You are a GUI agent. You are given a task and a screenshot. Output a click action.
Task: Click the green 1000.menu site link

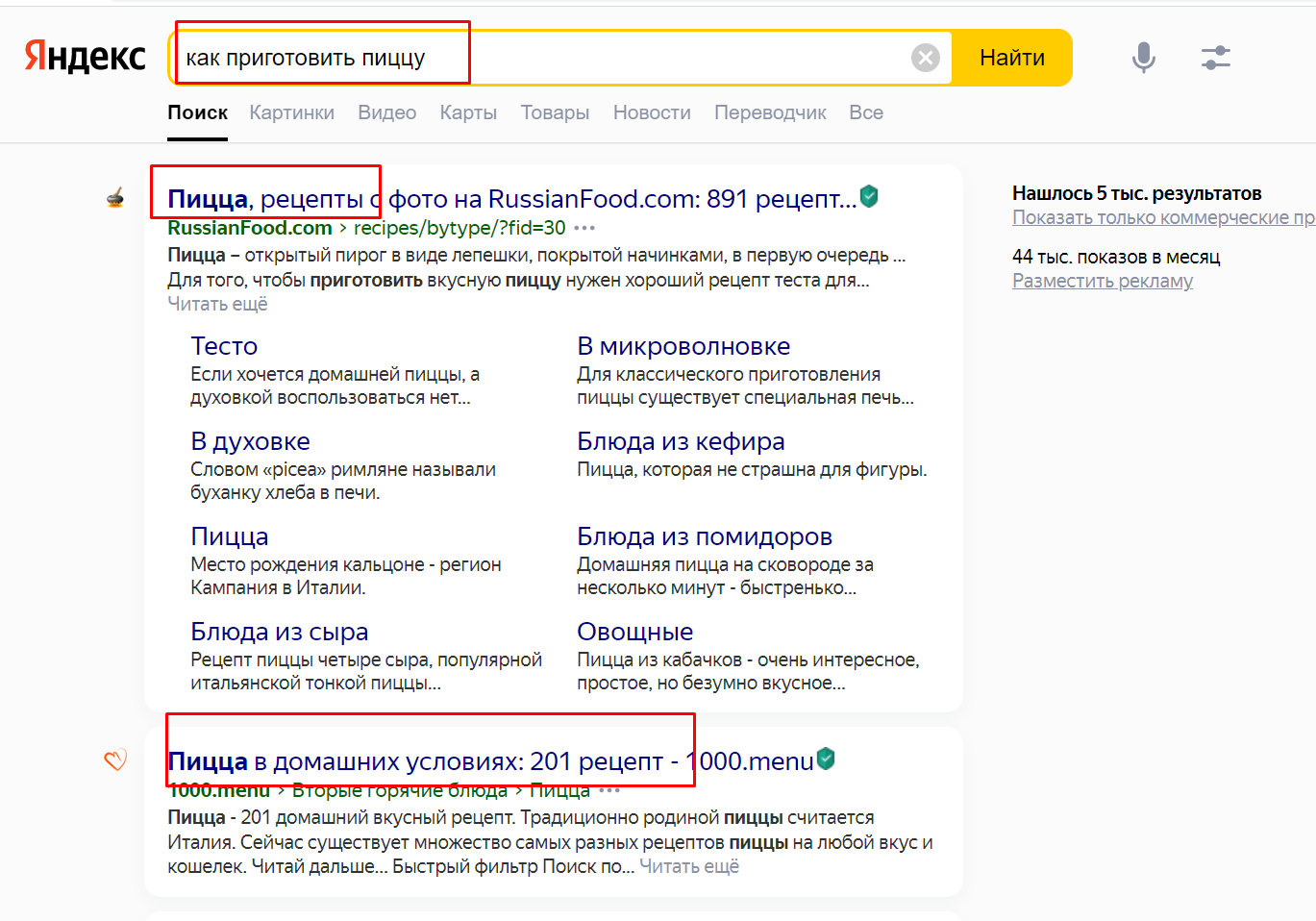pos(219,790)
